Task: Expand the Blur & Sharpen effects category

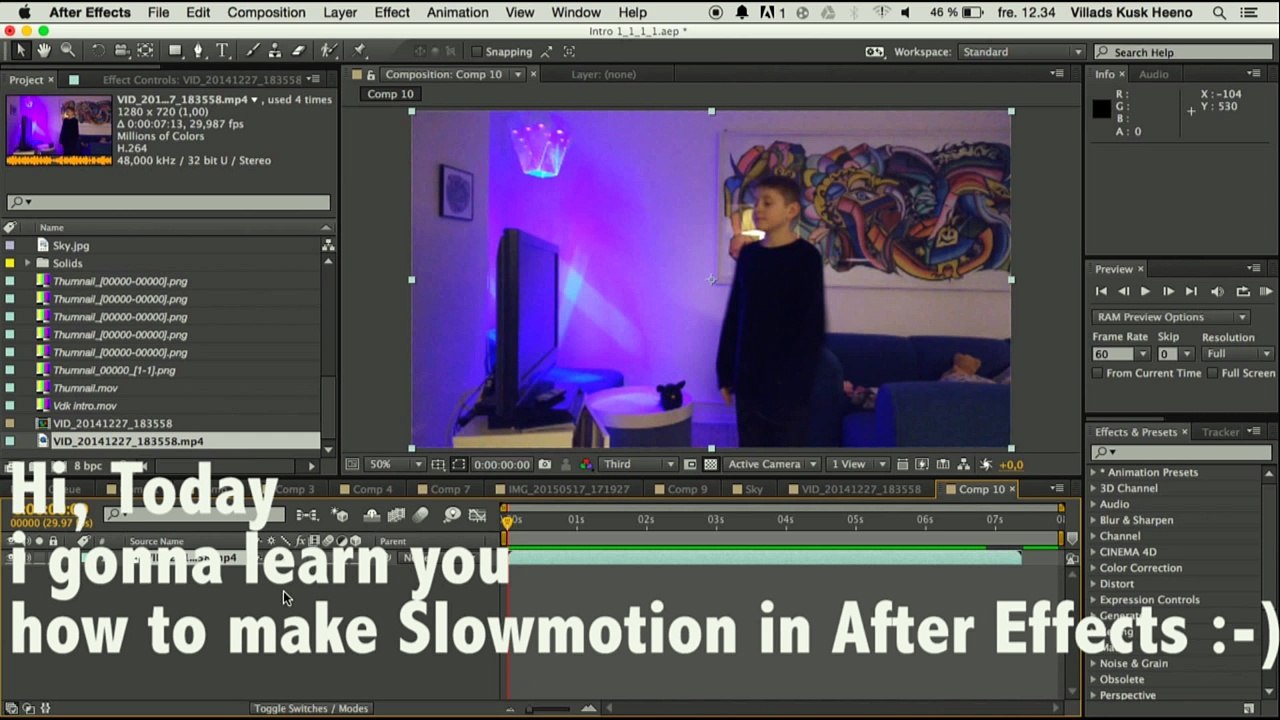Action: [x=1093, y=520]
